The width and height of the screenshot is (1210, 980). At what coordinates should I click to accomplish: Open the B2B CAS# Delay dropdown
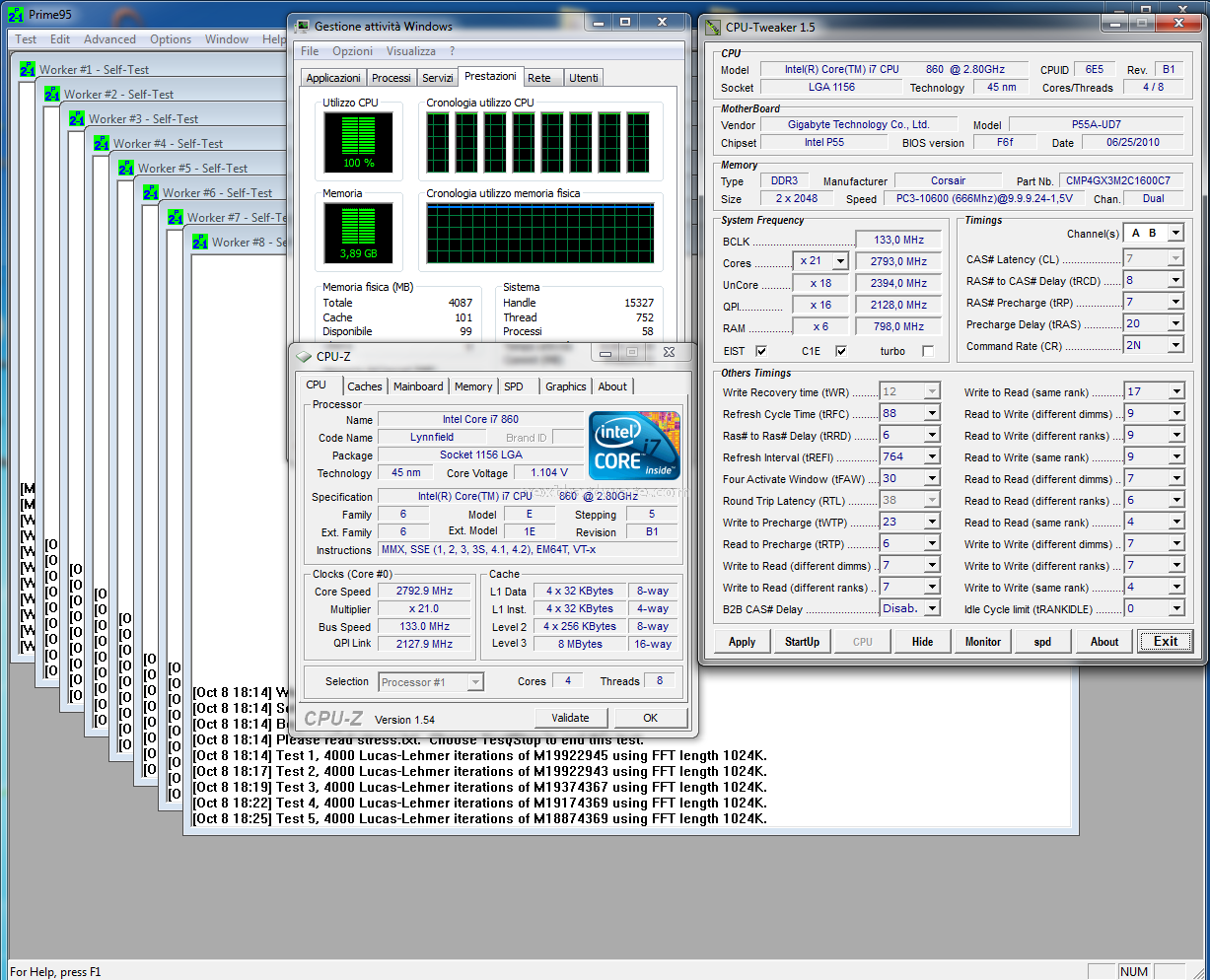932,609
